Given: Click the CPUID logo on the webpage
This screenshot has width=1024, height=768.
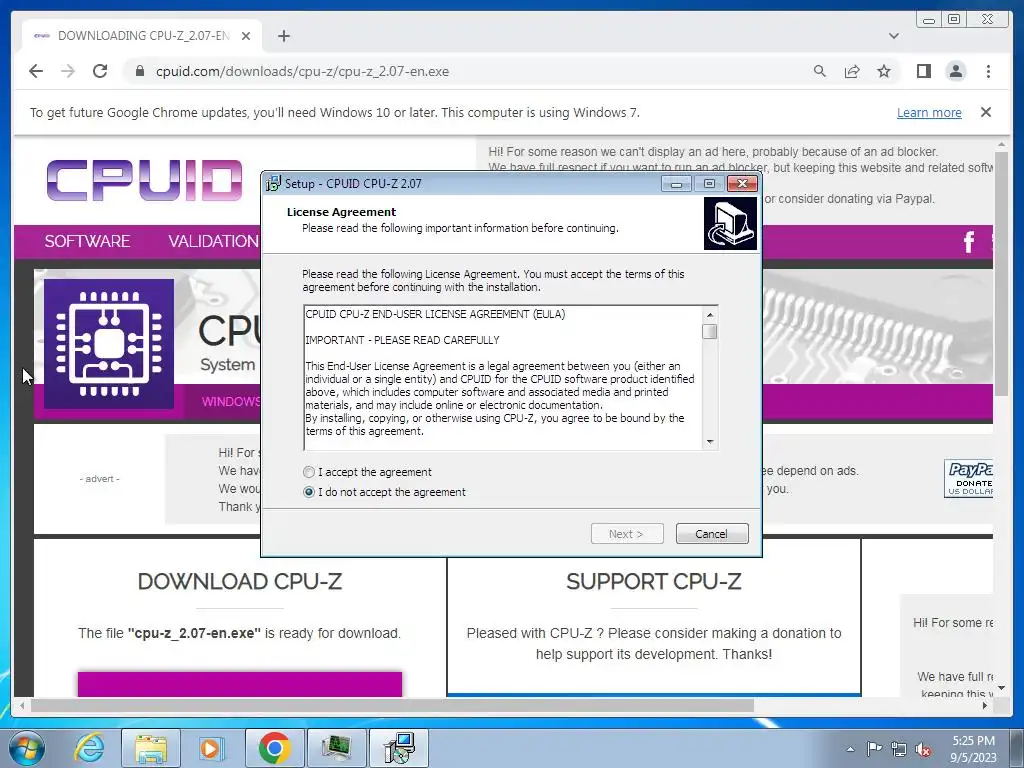Looking at the screenshot, I should click(x=144, y=180).
